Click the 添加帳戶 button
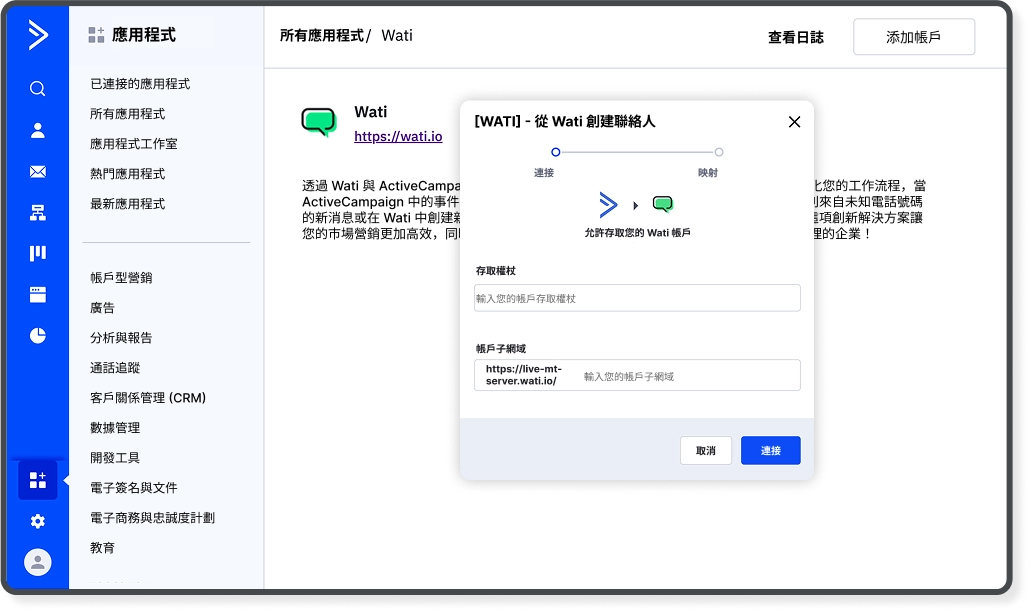This screenshot has height=611, width=1029. (914, 37)
